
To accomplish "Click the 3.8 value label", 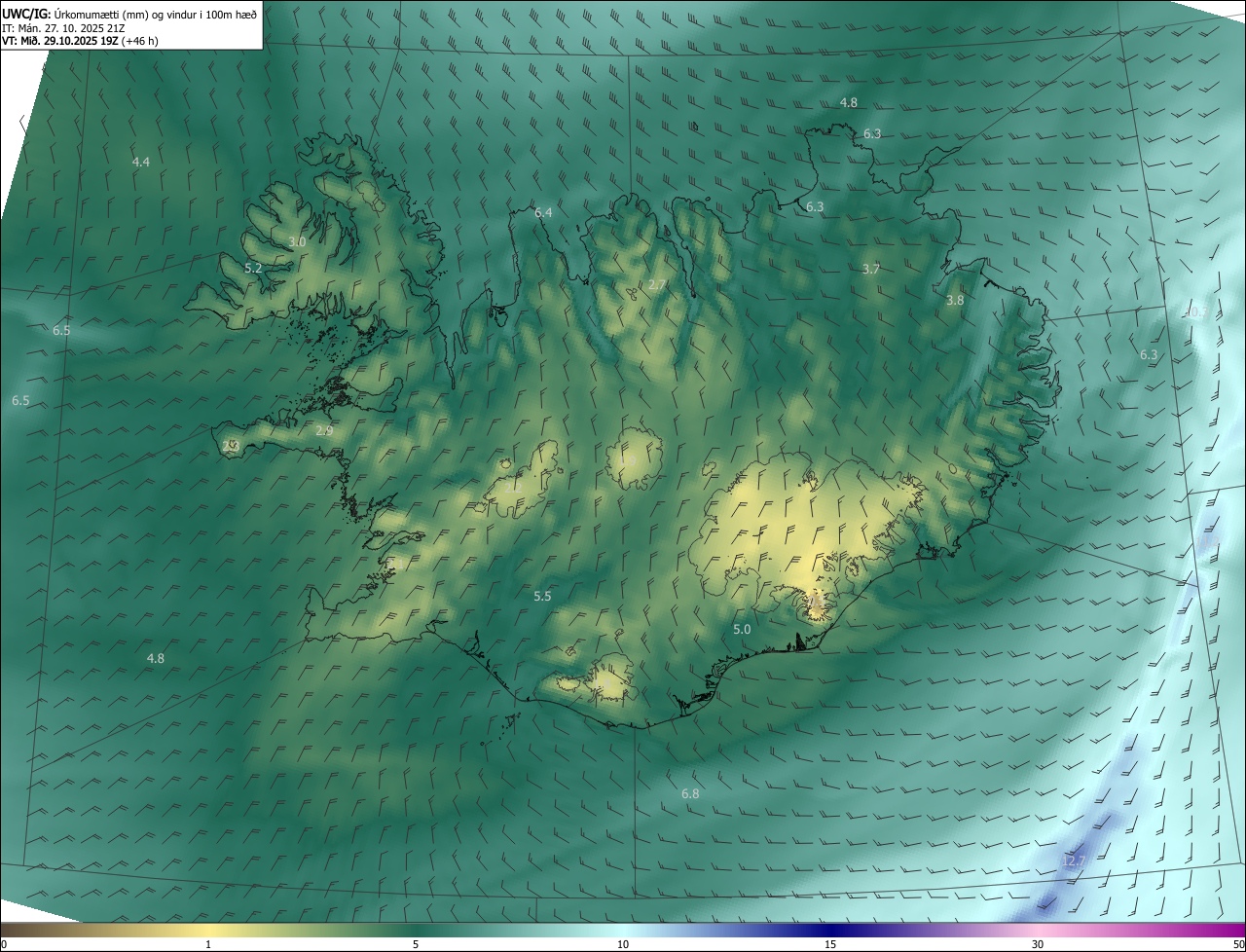I will pyautogui.click(x=955, y=300).
